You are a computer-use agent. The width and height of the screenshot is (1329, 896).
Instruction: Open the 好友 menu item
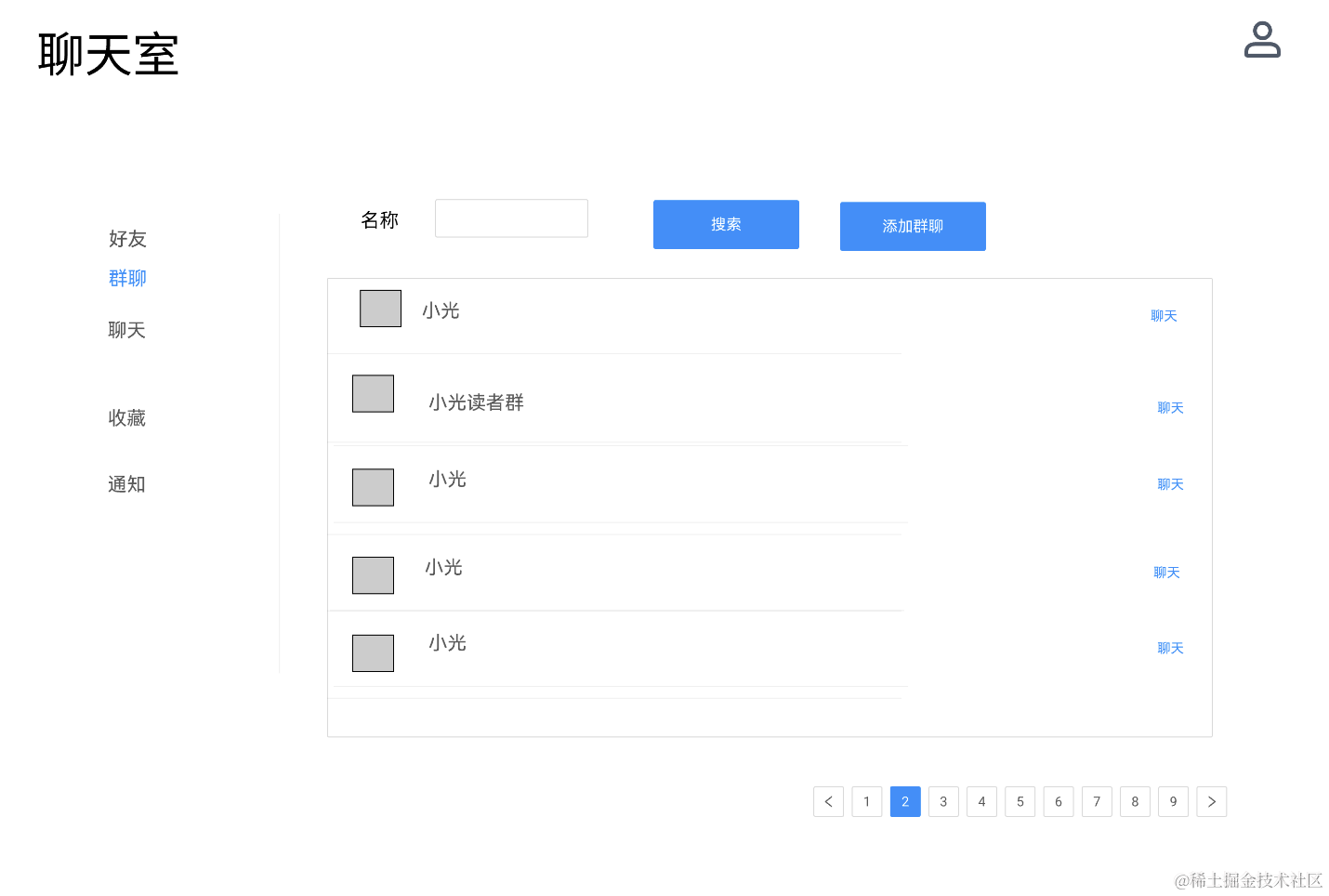pos(127,239)
